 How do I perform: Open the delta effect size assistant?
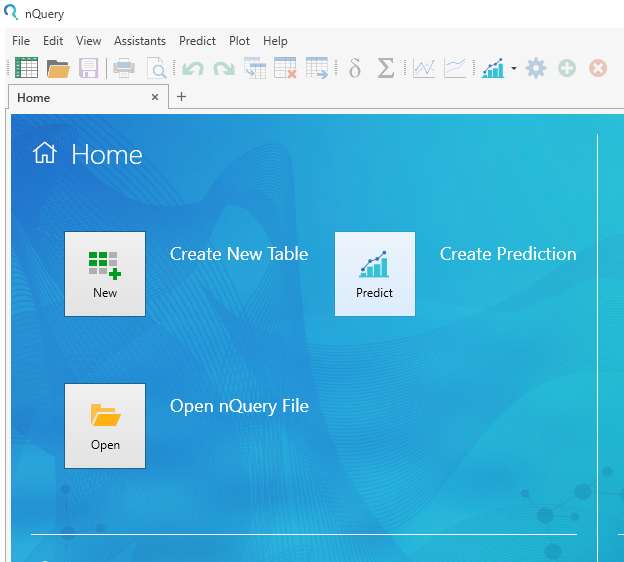coord(355,68)
